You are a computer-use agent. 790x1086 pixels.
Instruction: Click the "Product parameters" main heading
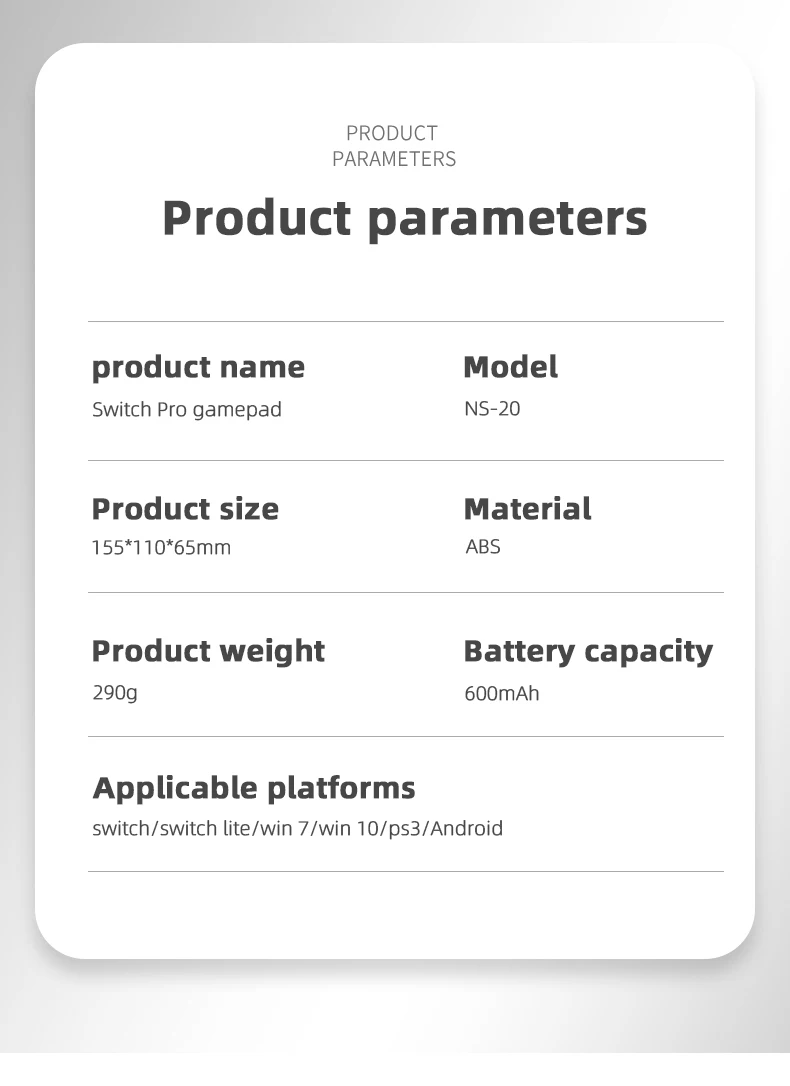[404, 218]
